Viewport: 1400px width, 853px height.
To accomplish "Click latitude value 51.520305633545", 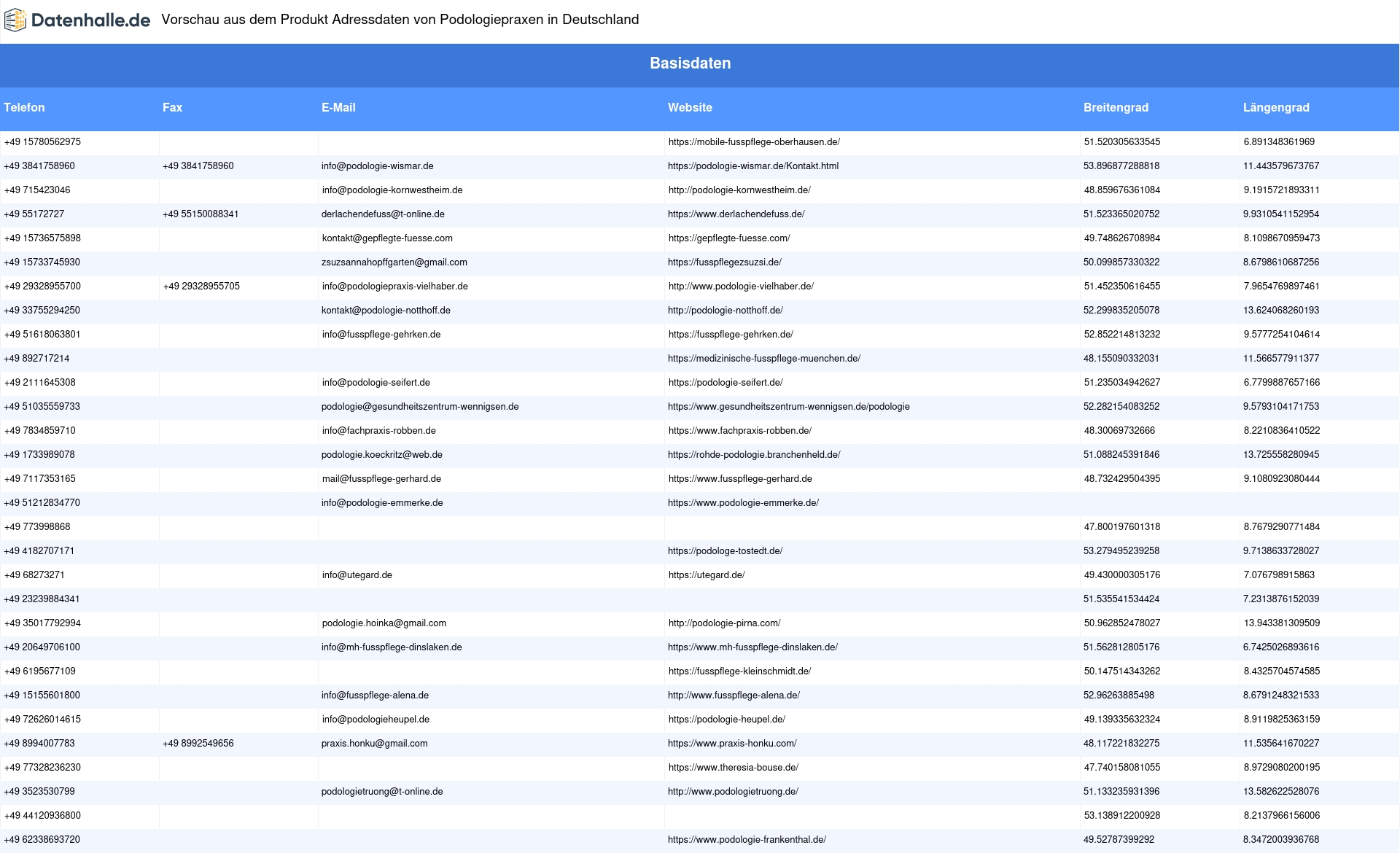I will (x=1122, y=142).
